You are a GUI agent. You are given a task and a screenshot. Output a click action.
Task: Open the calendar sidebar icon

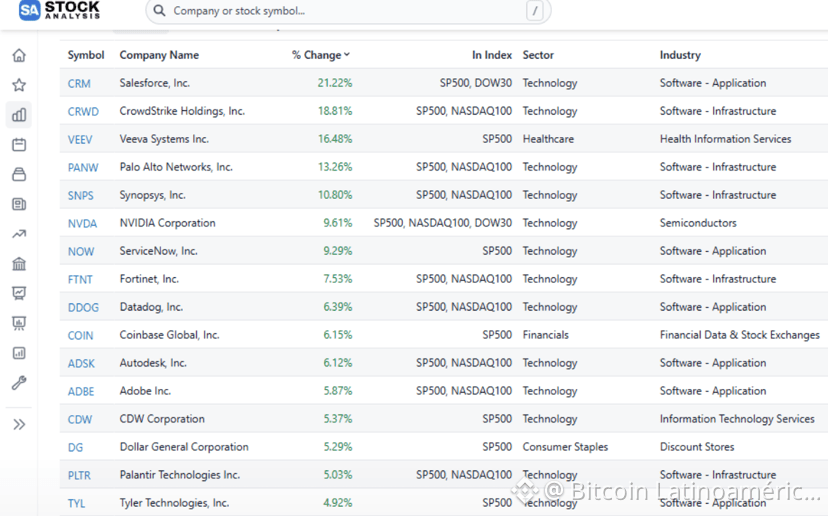[x=19, y=145]
